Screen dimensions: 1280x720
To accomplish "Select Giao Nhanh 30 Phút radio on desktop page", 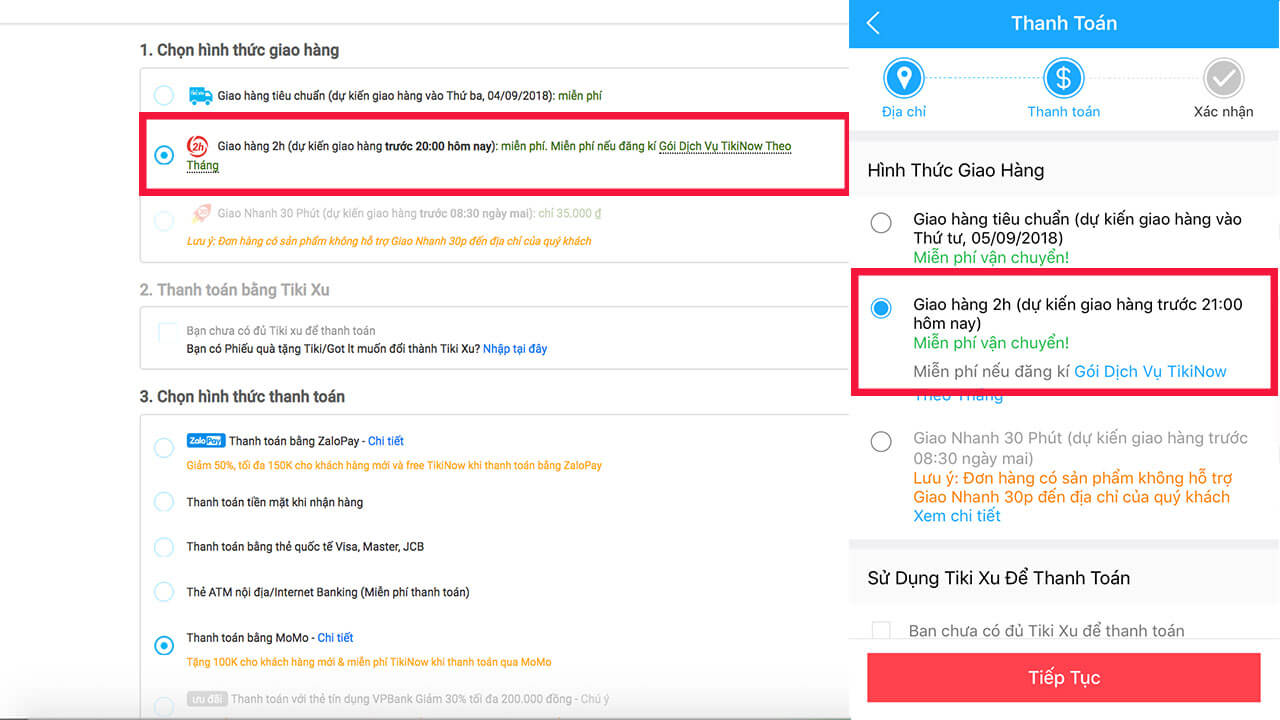I will coord(163,221).
